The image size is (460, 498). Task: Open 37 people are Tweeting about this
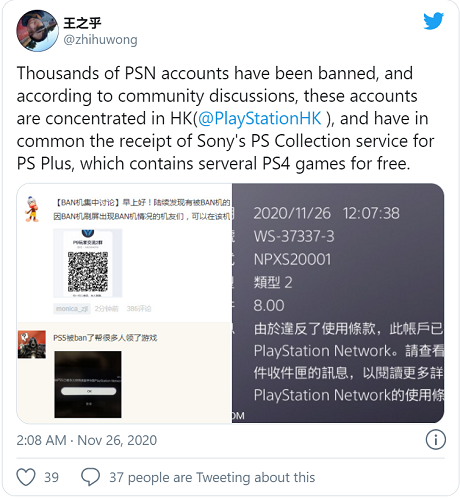(212, 477)
